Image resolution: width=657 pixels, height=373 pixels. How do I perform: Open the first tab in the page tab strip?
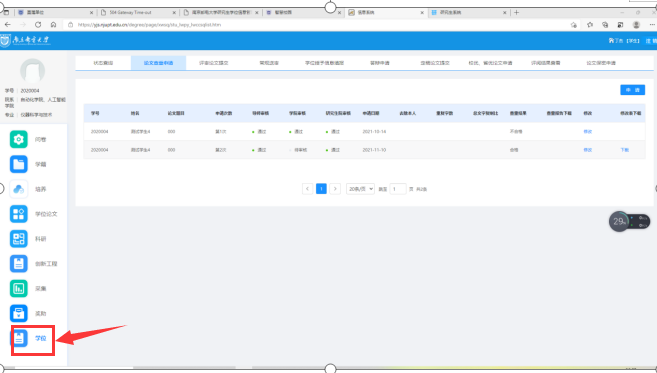coord(103,63)
